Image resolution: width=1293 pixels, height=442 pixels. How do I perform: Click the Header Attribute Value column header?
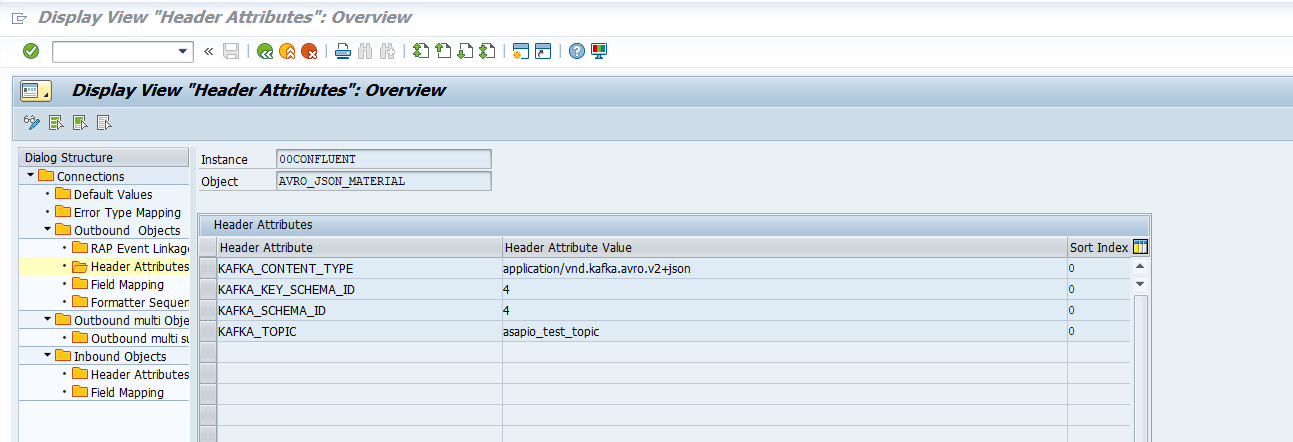(x=785, y=247)
